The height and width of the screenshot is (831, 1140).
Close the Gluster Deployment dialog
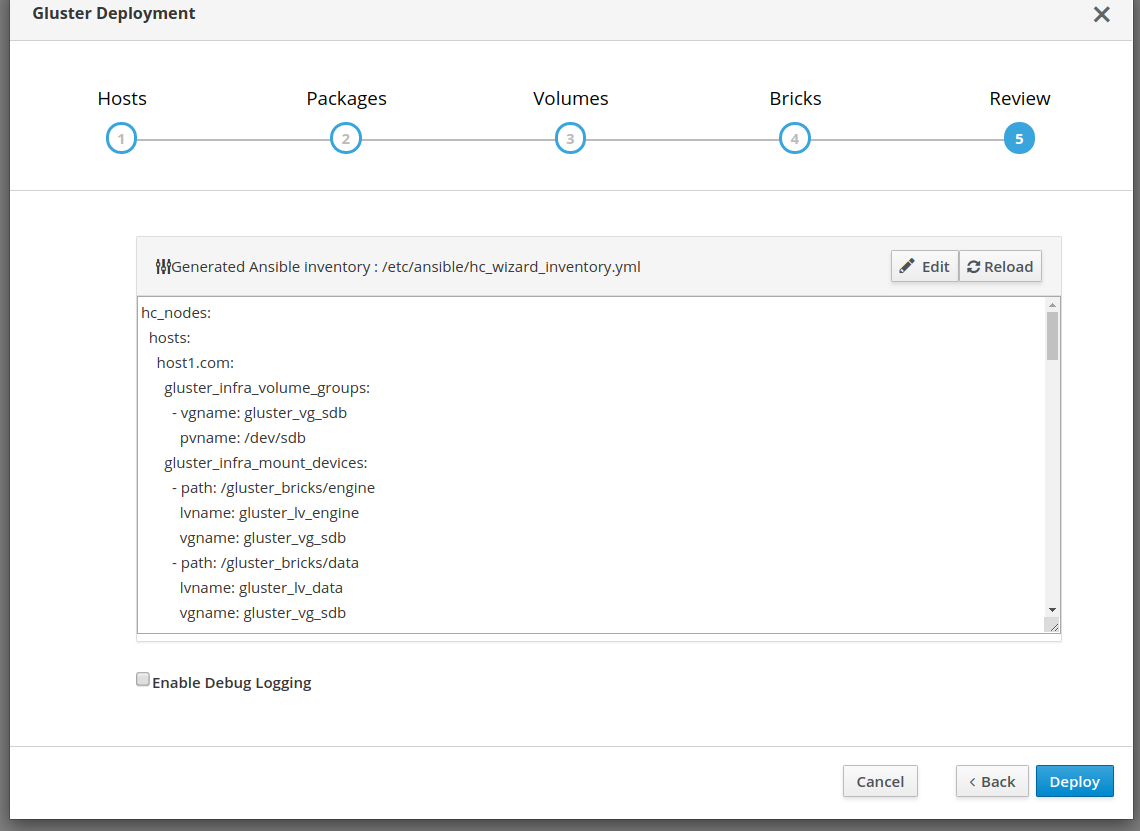pyautogui.click(x=1101, y=15)
